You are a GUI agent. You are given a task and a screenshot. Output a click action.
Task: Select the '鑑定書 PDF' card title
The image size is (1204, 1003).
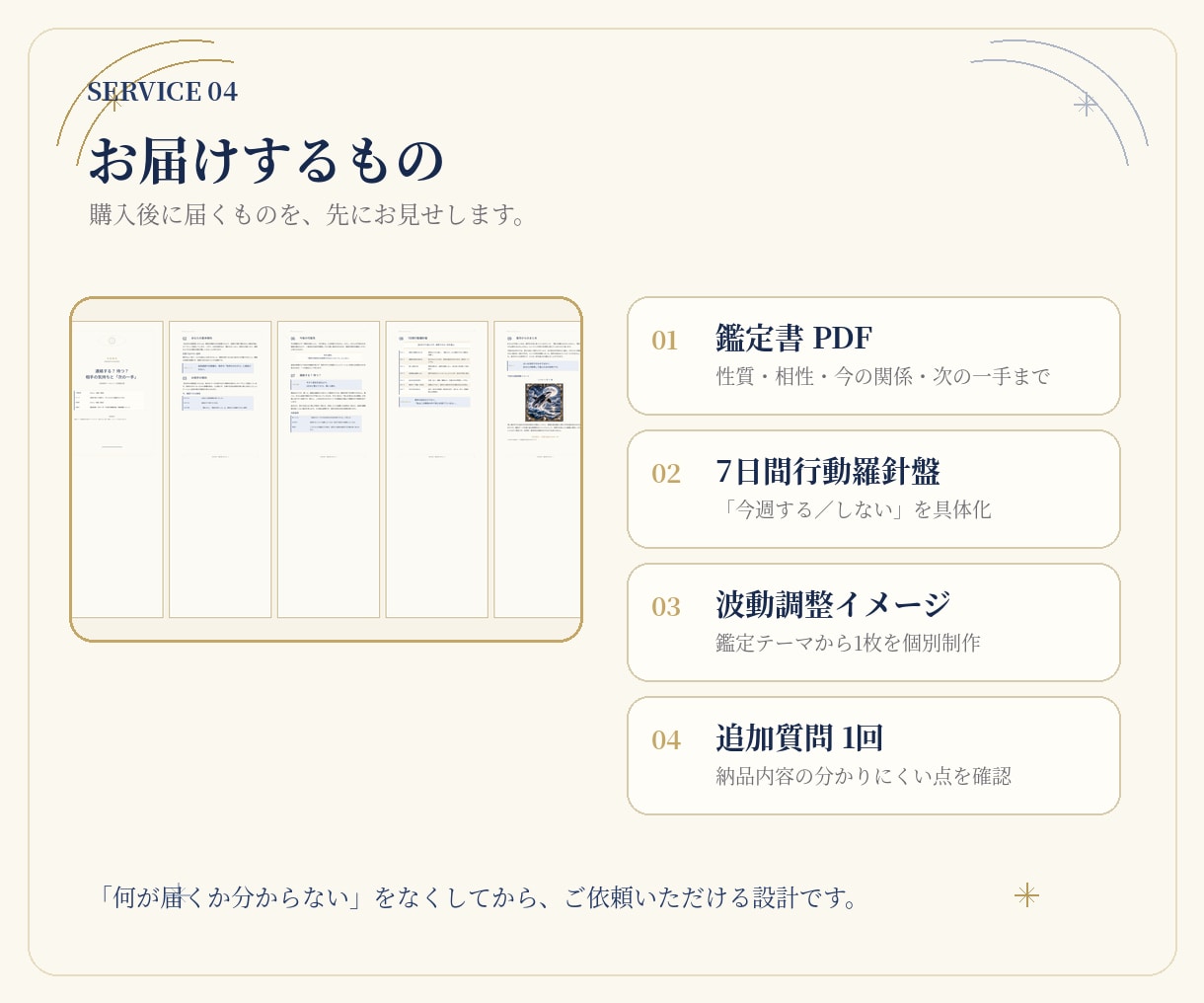(793, 338)
